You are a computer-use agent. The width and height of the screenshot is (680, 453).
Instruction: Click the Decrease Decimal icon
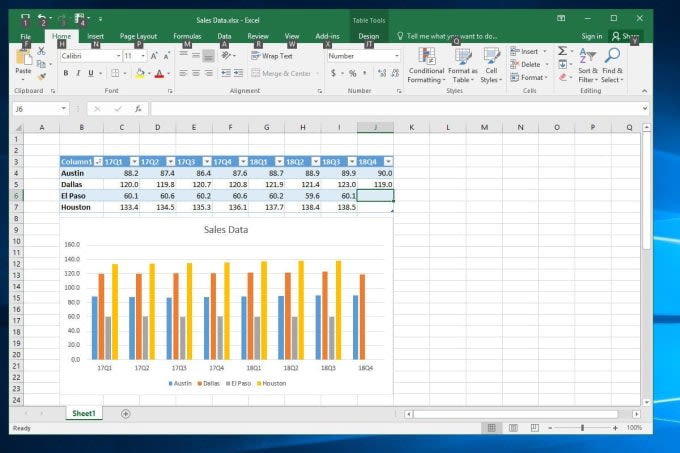point(395,73)
